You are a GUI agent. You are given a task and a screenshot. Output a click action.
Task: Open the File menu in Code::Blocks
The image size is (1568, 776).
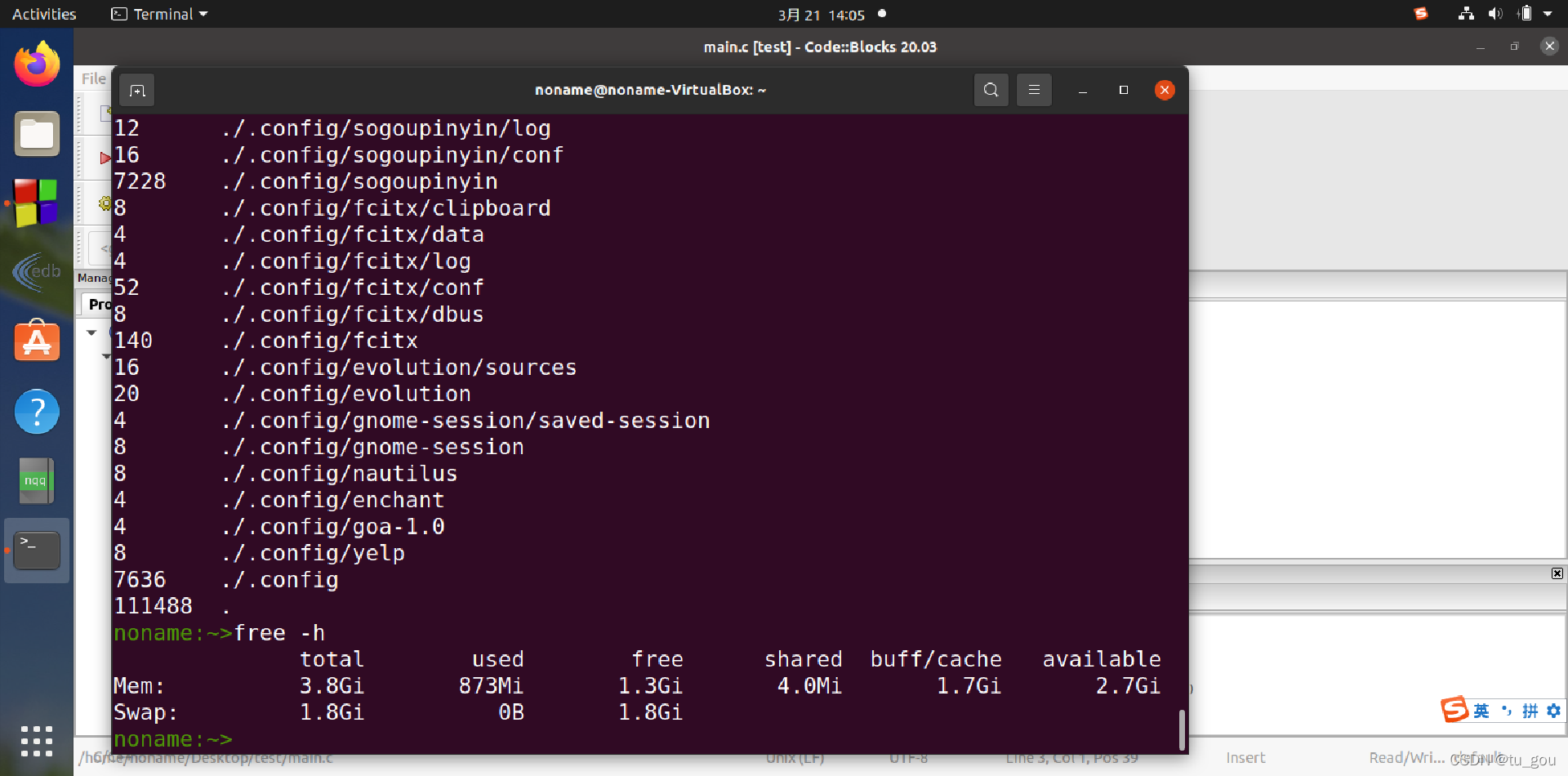(x=93, y=78)
